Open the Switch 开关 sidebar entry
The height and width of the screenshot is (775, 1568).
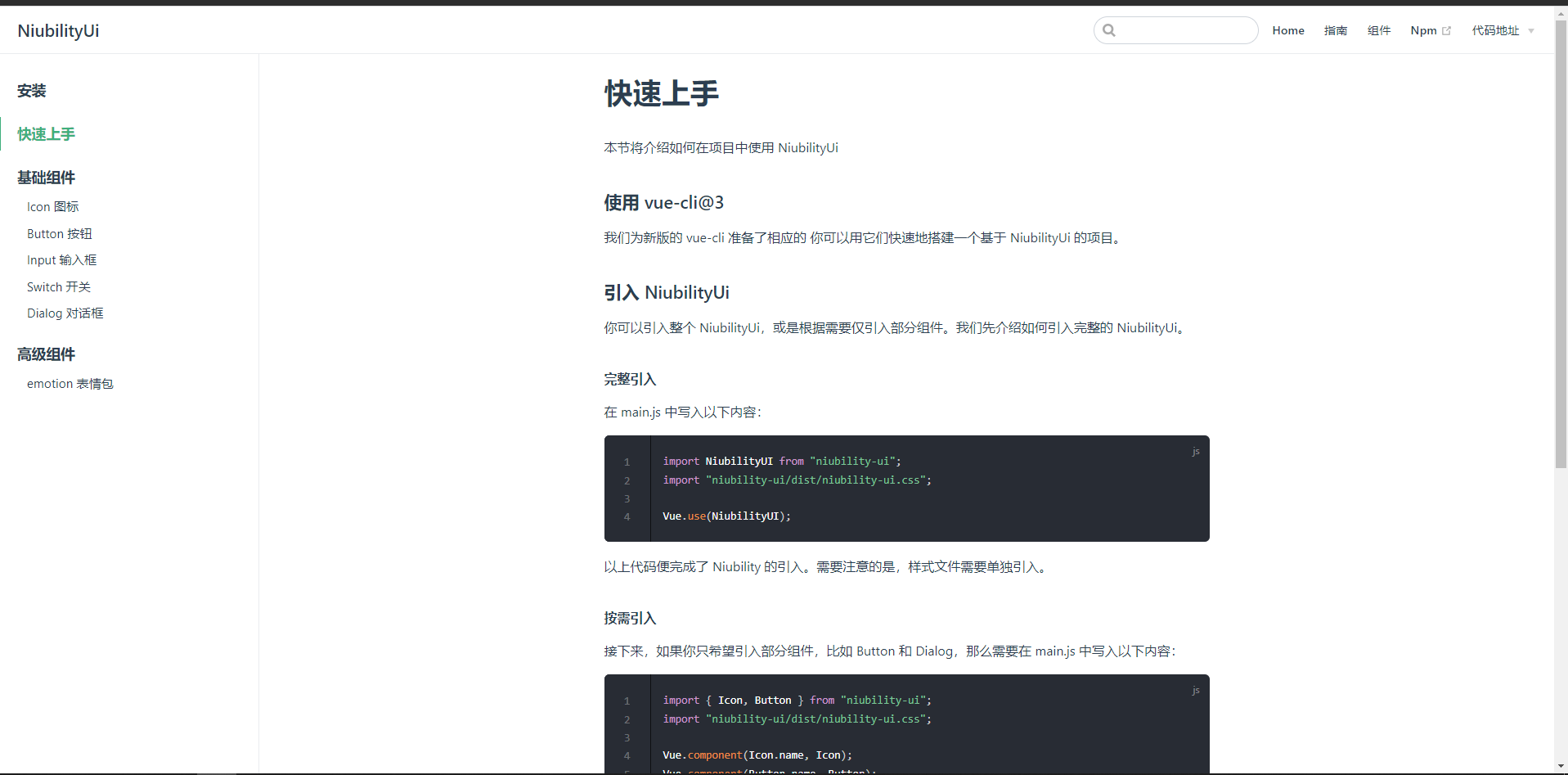click(58, 286)
